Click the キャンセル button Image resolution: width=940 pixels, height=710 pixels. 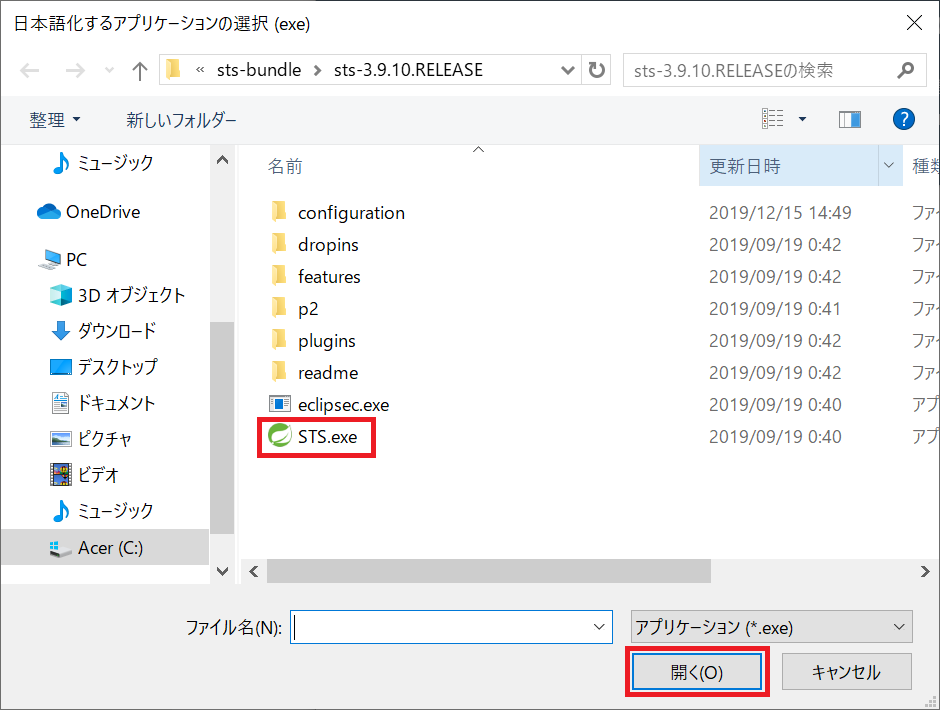coord(846,672)
